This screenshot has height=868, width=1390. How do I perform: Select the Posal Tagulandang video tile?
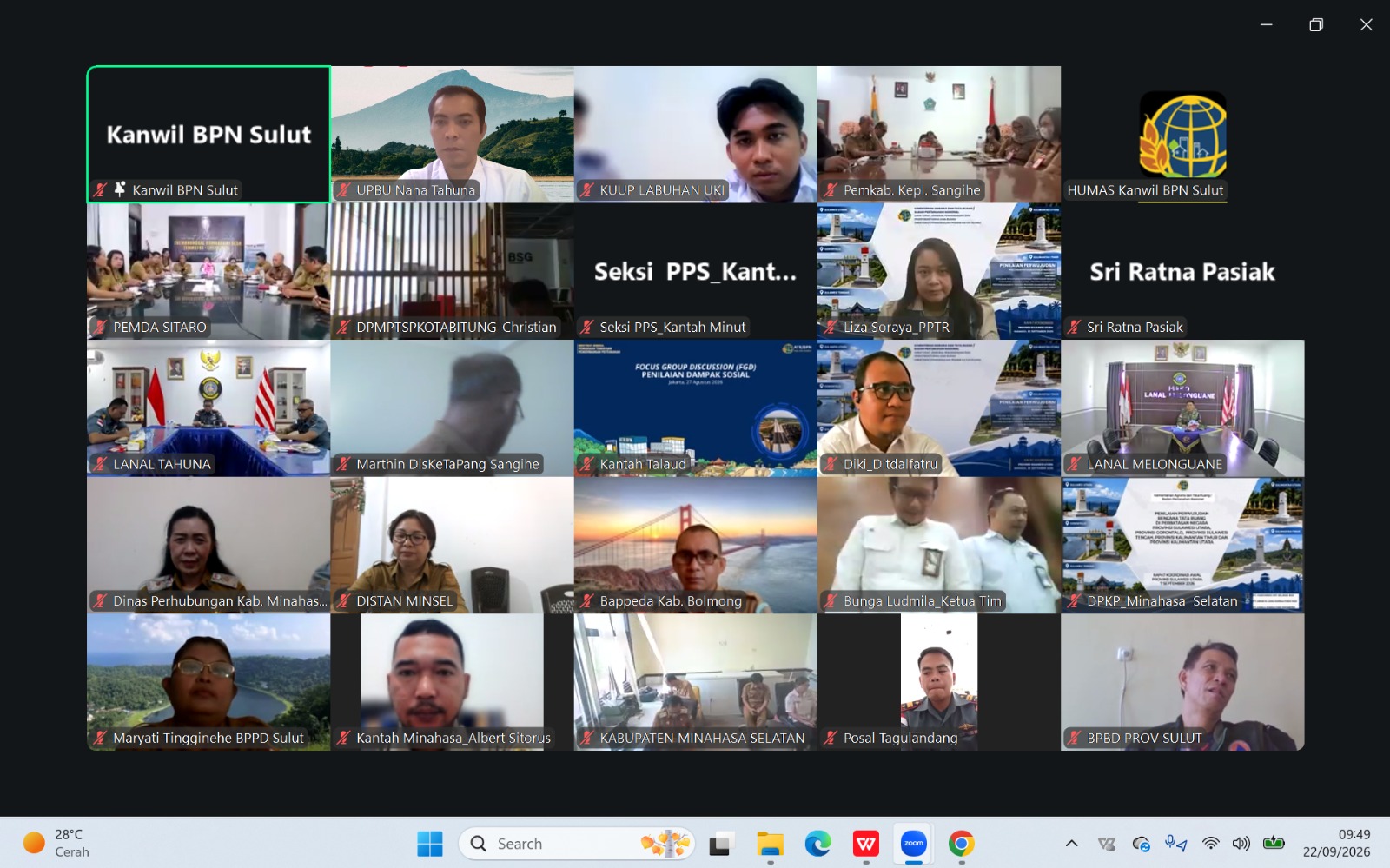(x=939, y=682)
